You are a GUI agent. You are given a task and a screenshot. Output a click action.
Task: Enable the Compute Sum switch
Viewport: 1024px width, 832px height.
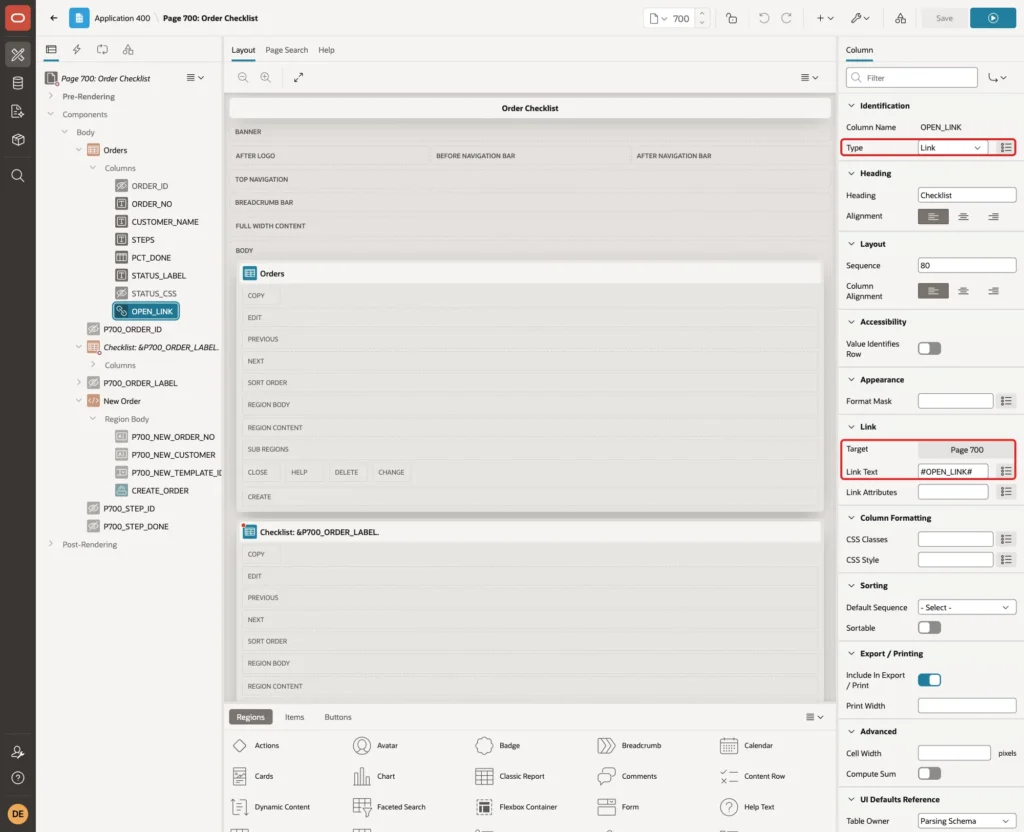pos(929,774)
